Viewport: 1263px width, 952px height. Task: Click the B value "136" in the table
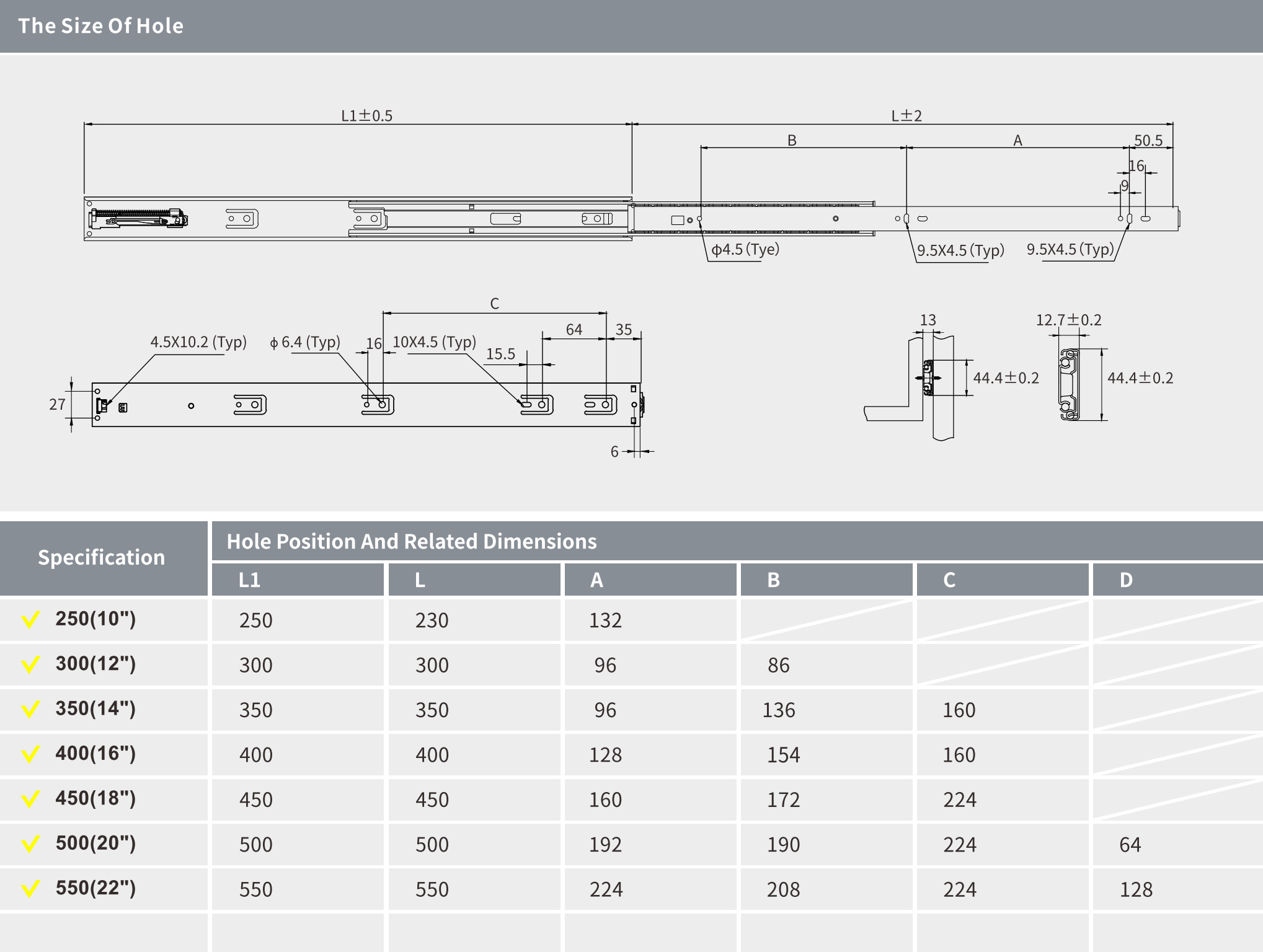pos(779,710)
